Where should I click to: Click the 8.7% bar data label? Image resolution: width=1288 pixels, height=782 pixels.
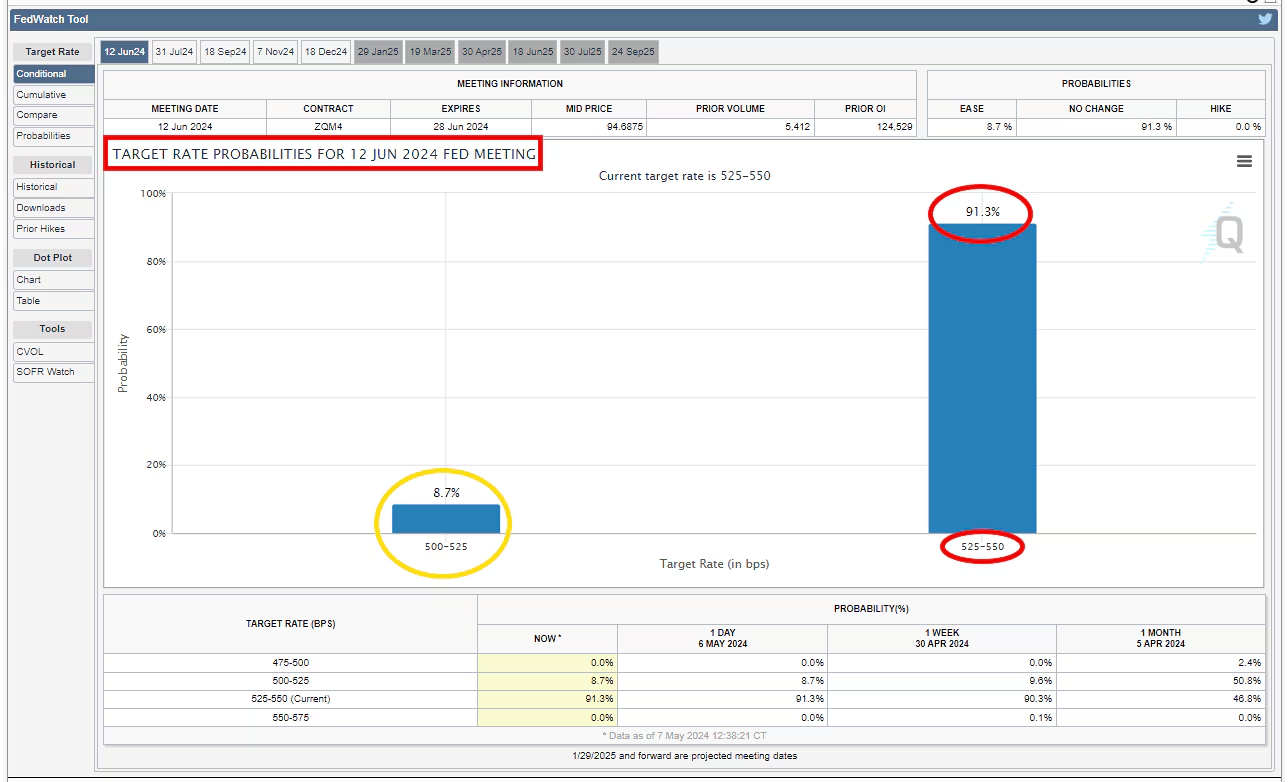tap(446, 493)
